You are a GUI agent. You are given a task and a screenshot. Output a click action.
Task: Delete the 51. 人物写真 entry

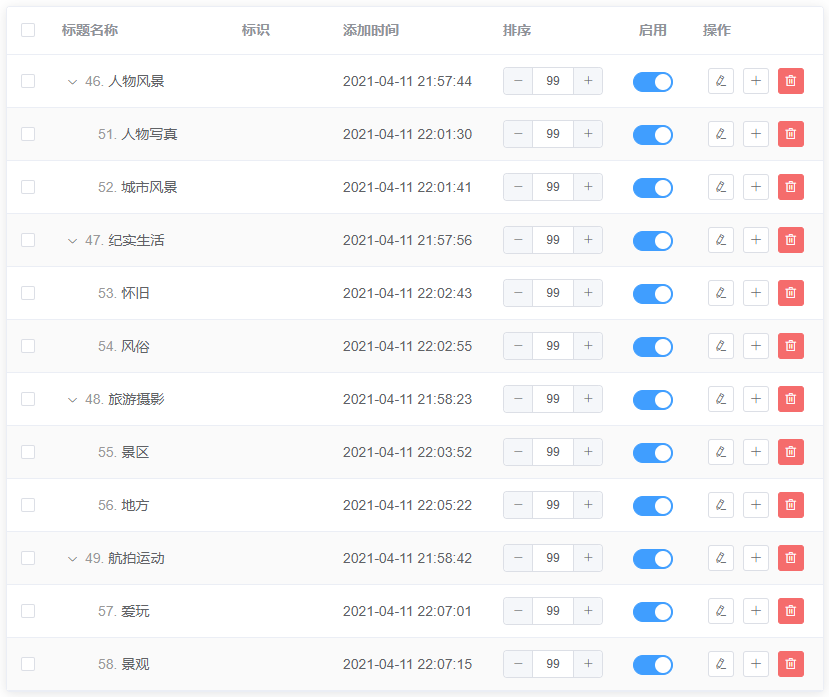(790, 134)
